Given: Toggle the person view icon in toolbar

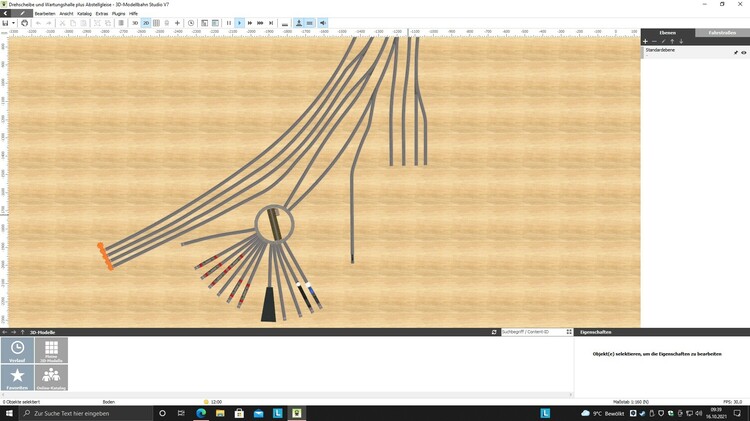Looking at the screenshot, I should click(x=299, y=23).
